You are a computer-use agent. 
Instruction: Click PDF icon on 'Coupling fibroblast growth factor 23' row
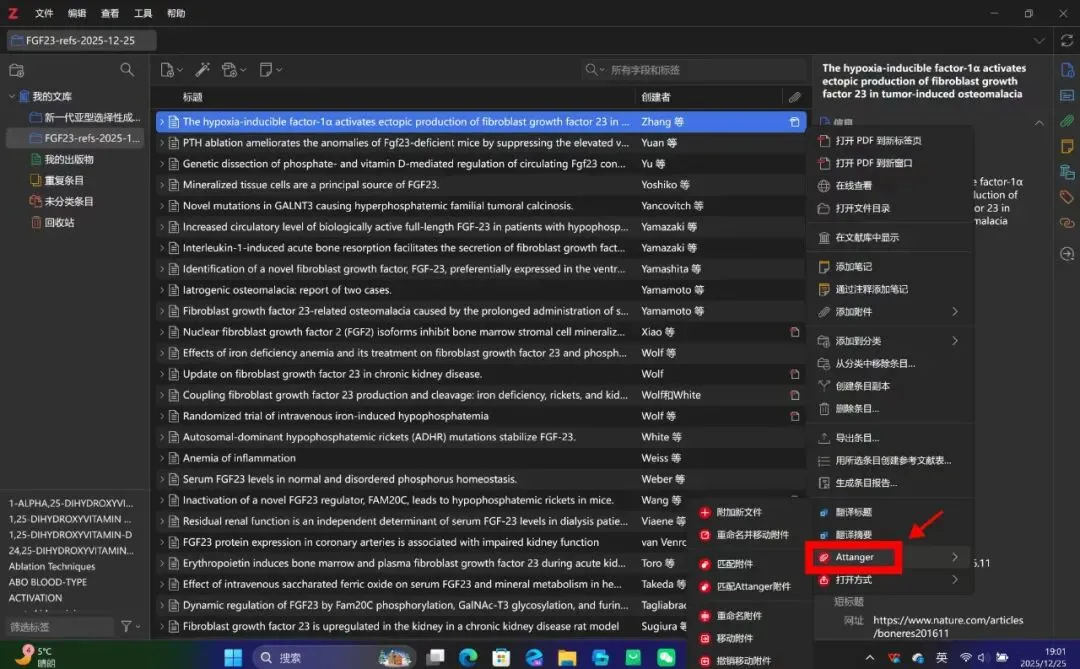(795, 395)
